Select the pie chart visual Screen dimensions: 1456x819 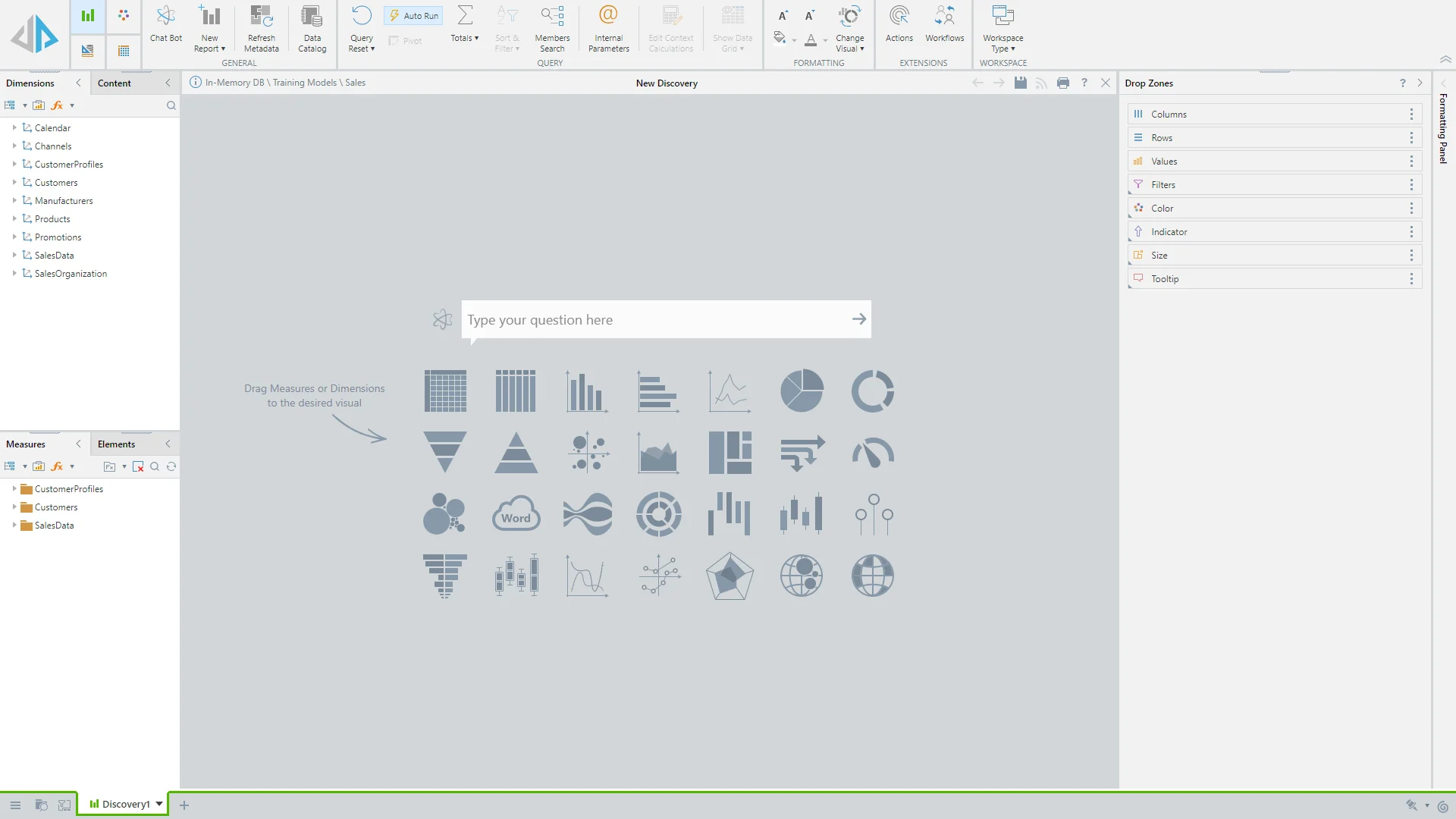pyautogui.click(x=802, y=391)
